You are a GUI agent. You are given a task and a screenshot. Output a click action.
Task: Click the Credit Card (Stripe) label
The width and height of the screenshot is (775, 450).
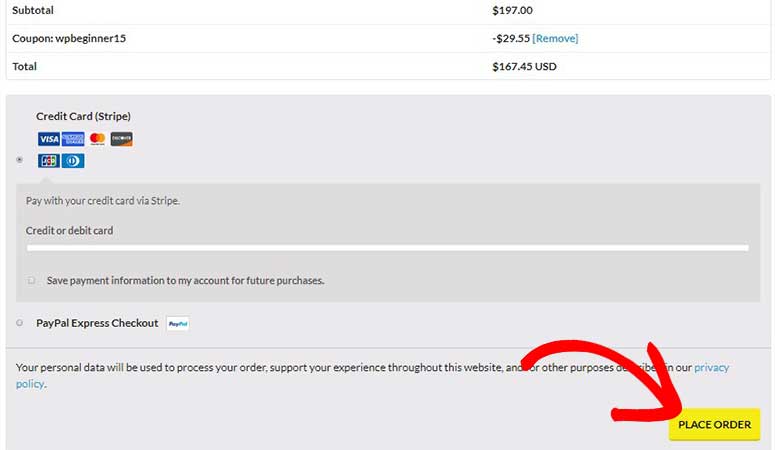(x=84, y=116)
